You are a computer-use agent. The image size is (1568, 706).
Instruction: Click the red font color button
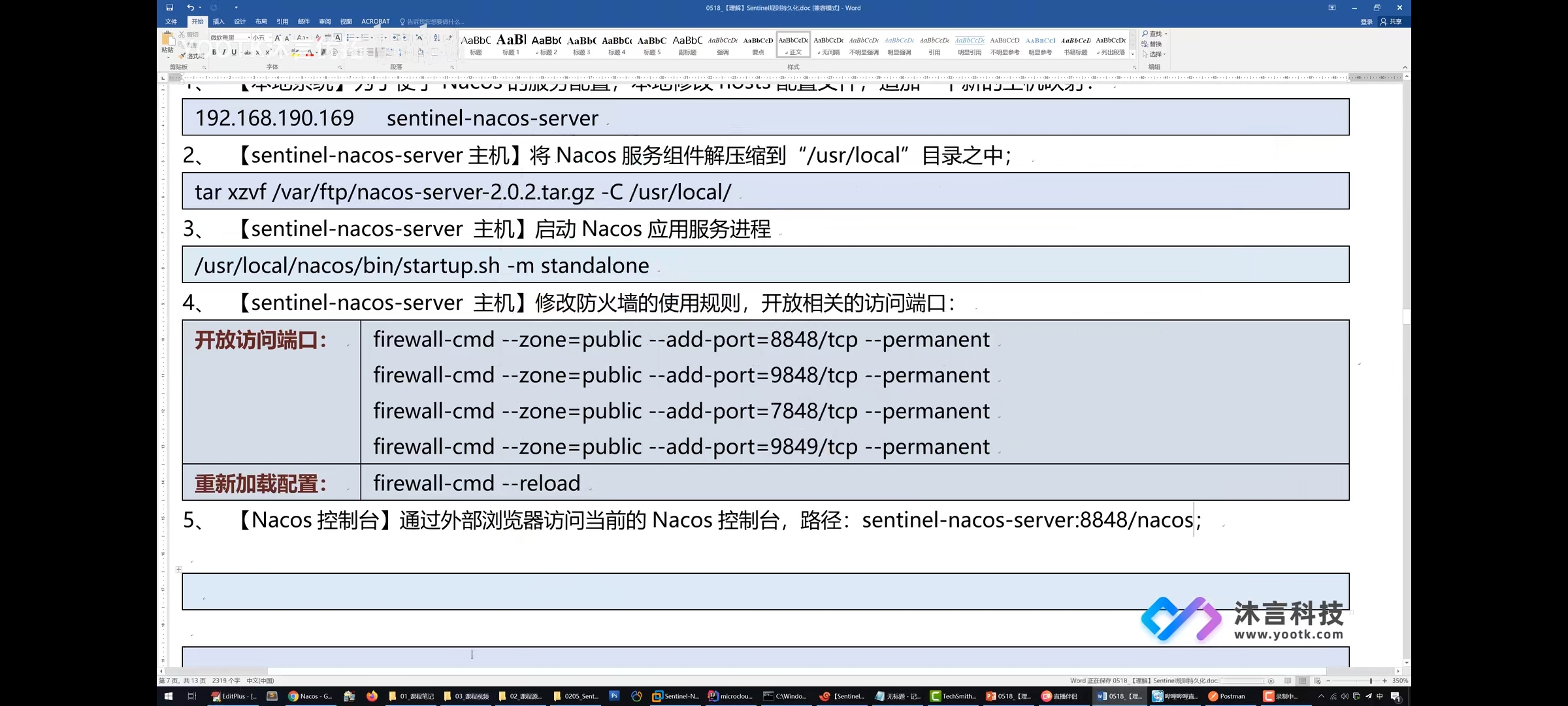tap(310, 52)
